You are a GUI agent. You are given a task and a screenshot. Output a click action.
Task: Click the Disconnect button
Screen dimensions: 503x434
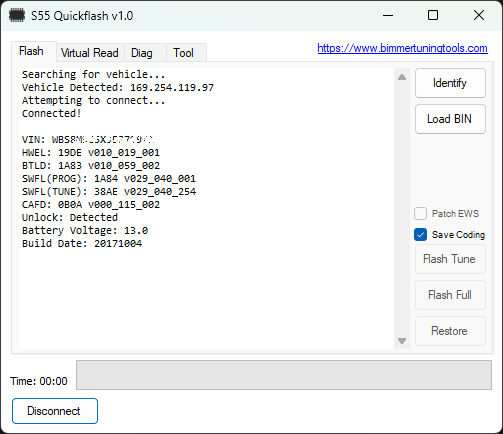[x=55, y=411]
